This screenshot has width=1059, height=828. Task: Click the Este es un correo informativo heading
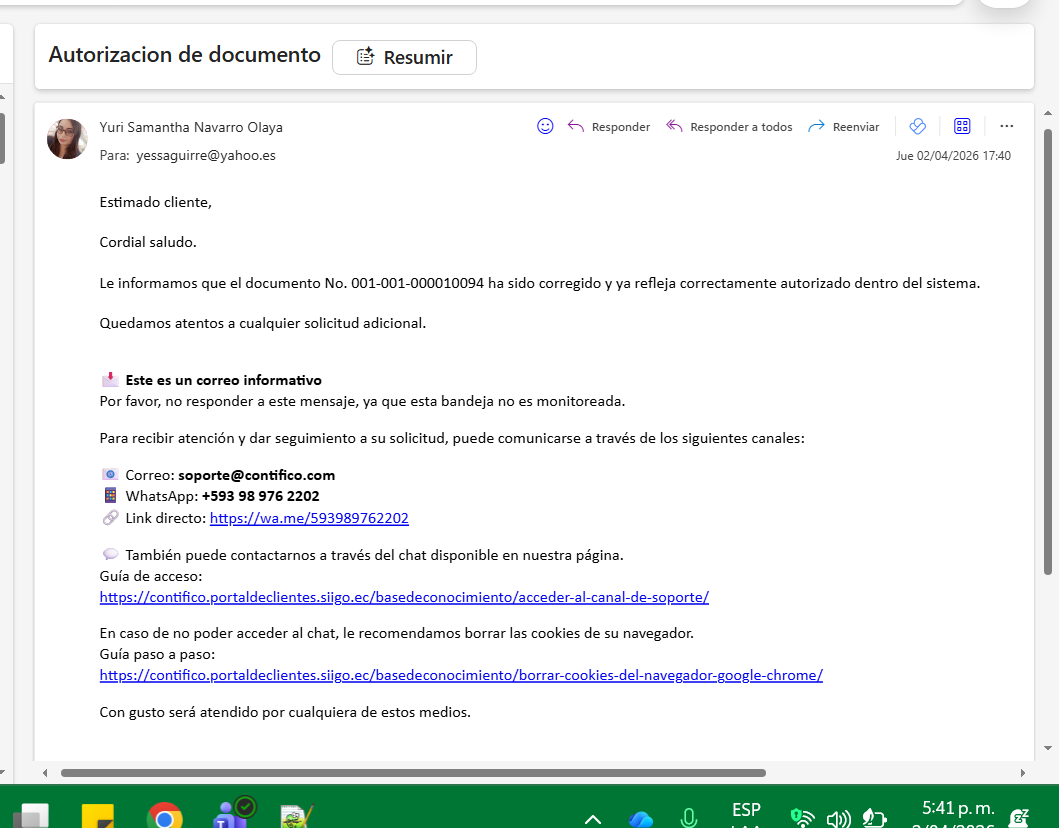pyautogui.click(x=224, y=380)
